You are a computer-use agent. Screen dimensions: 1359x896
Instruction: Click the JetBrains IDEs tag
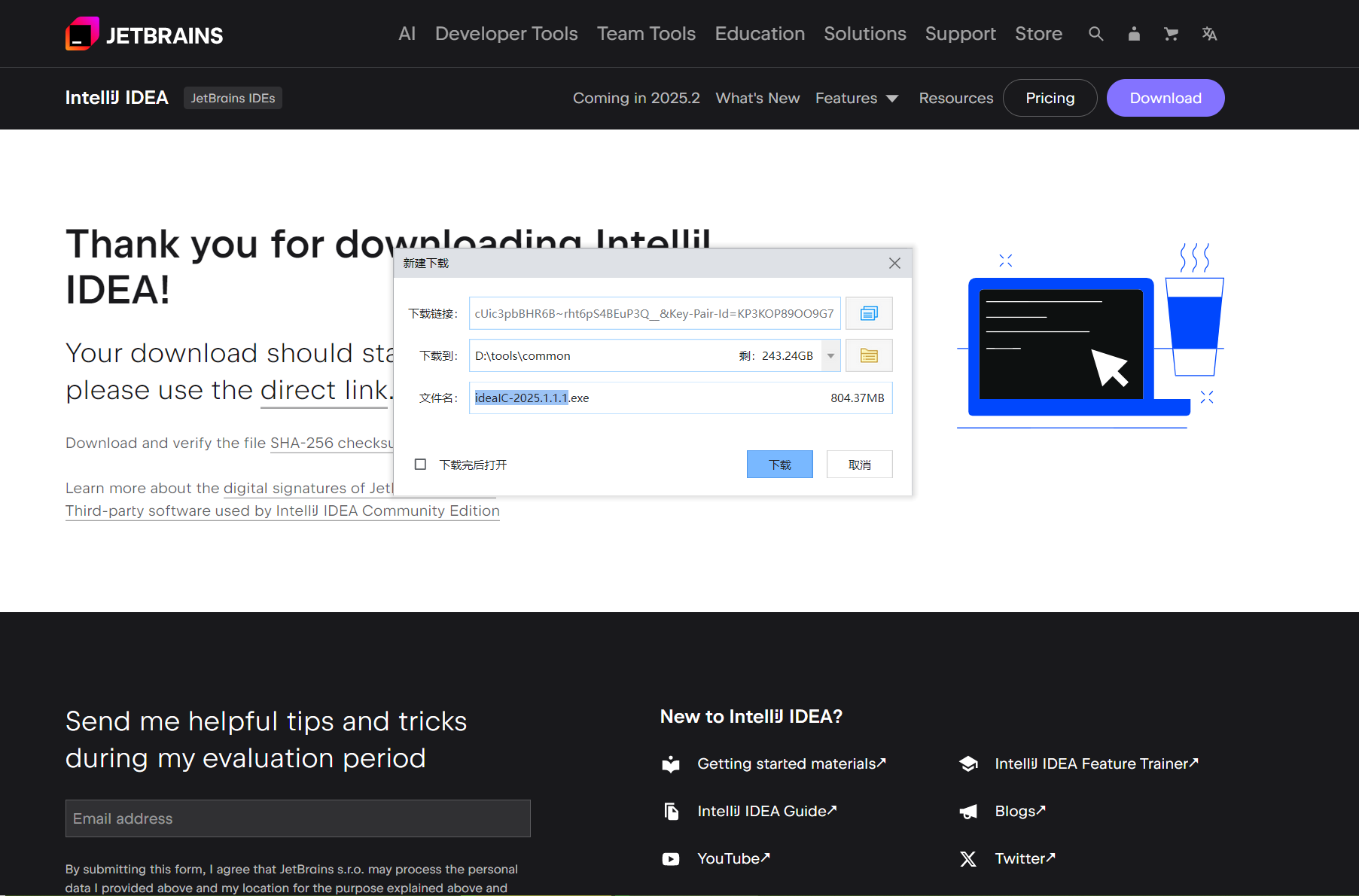click(x=233, y=98)
